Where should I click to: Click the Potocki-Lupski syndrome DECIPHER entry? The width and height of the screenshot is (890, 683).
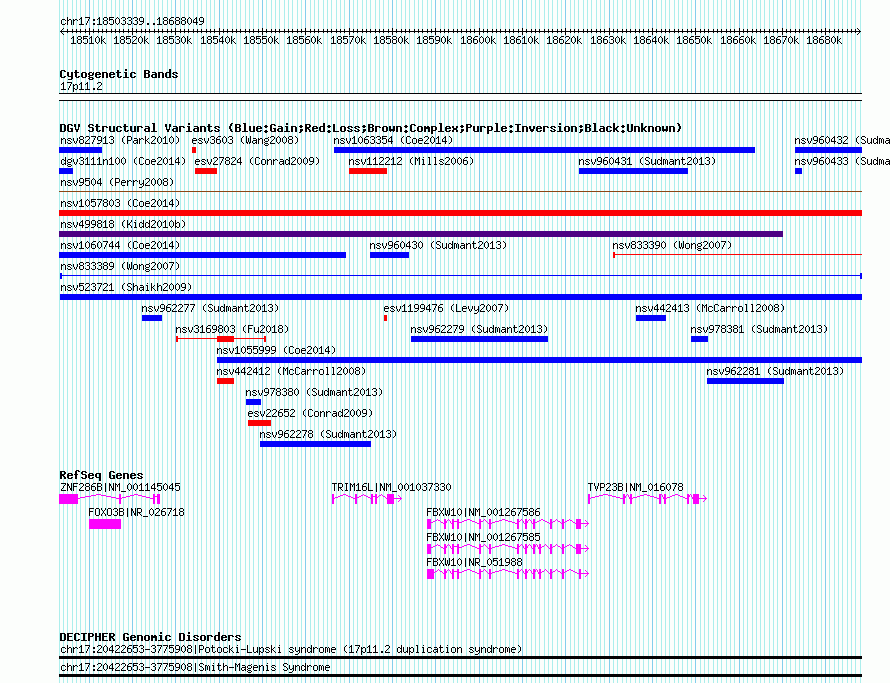click(291, 649)
